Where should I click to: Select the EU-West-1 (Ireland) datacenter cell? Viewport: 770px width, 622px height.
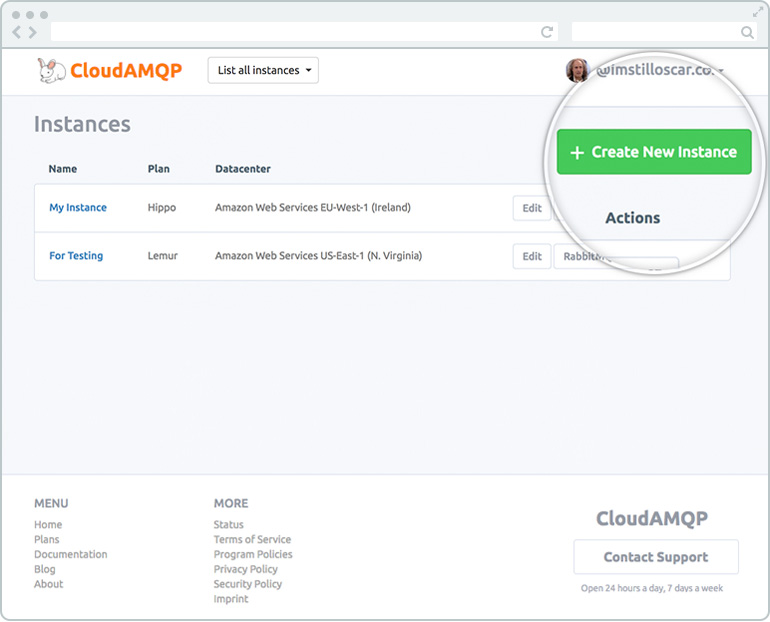tap(313, 208)
